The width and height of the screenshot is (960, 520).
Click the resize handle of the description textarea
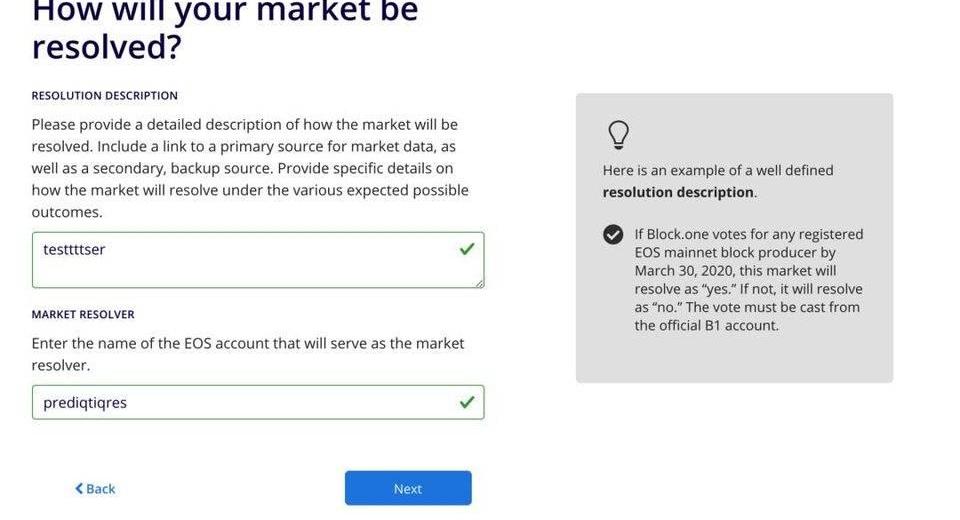[x=480, y=284]
